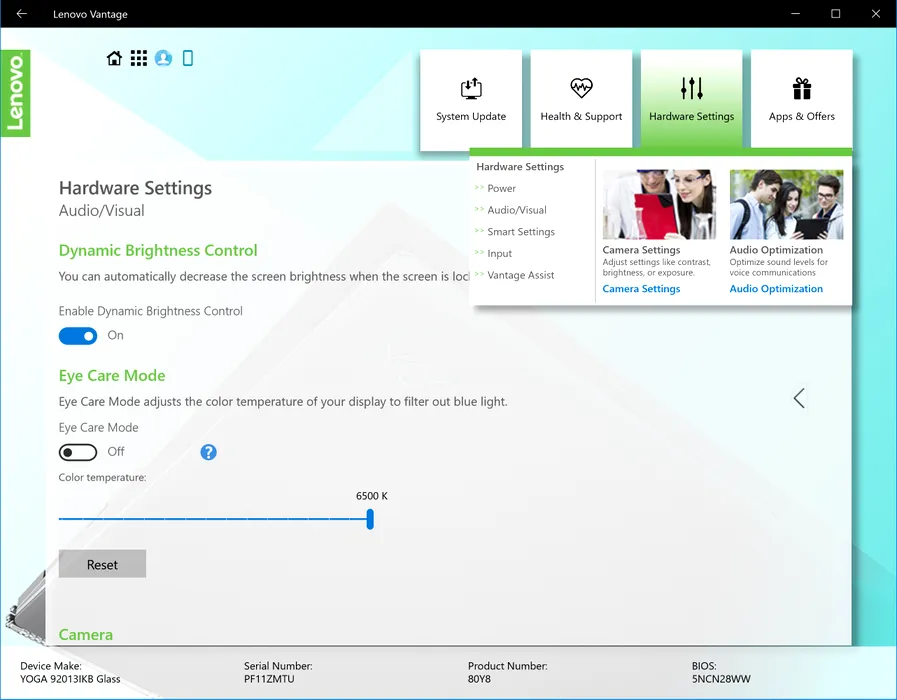897x700 pixels.
Task: Click device make YOGA 92013IKB Glass
Action: pyautogui.click(x=70, y=679)
